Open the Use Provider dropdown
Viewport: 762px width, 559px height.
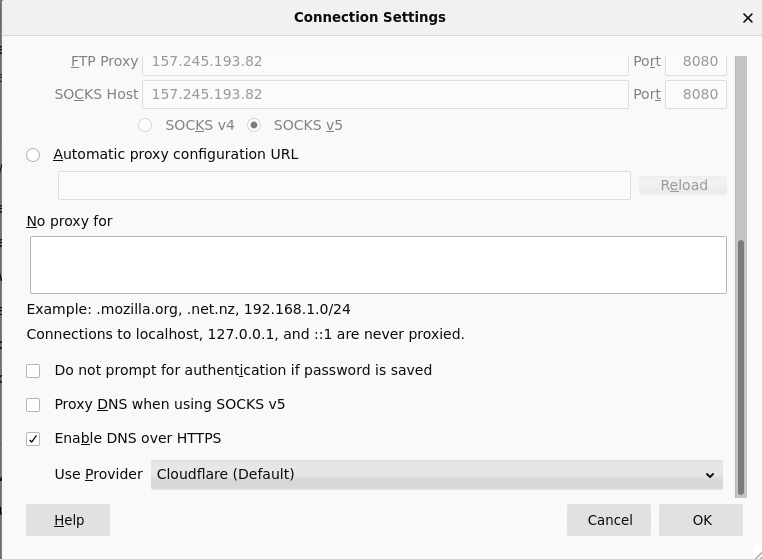[436, 475]
